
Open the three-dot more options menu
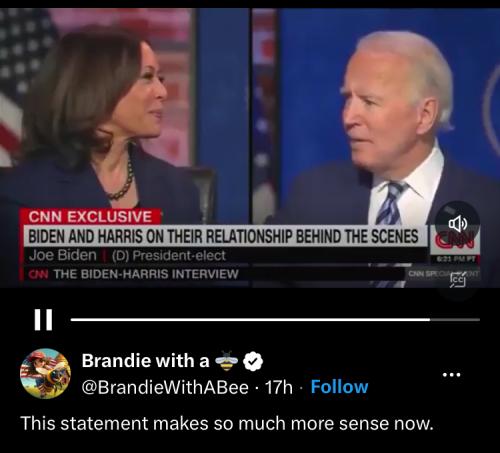(452, 375)
